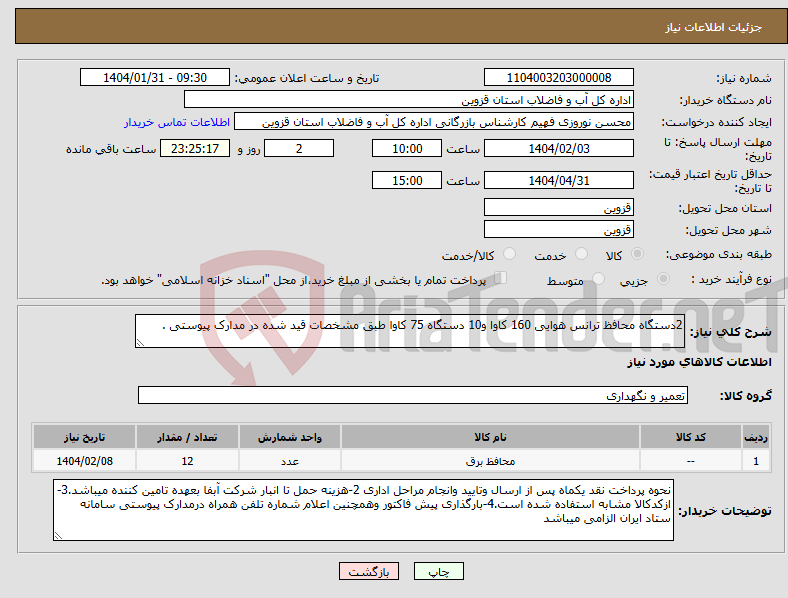Click the announcement date field 1404/01/31 - 09:30
Screen dimensions: 788x598
point(155,77)
